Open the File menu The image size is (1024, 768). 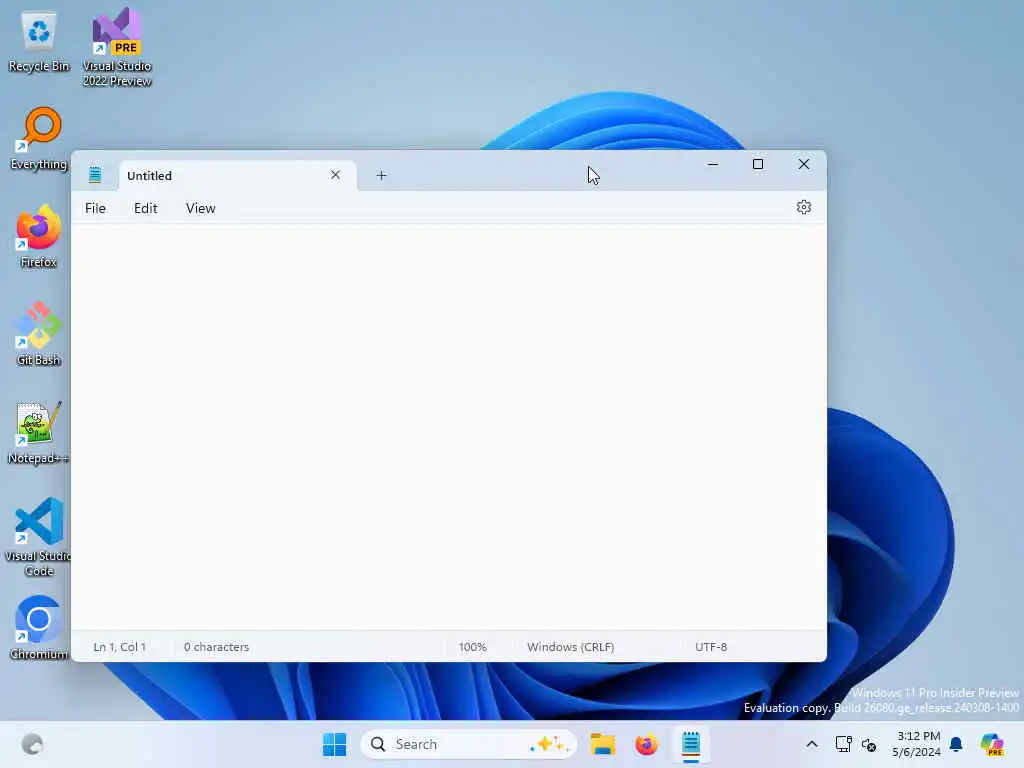(95, 208)
